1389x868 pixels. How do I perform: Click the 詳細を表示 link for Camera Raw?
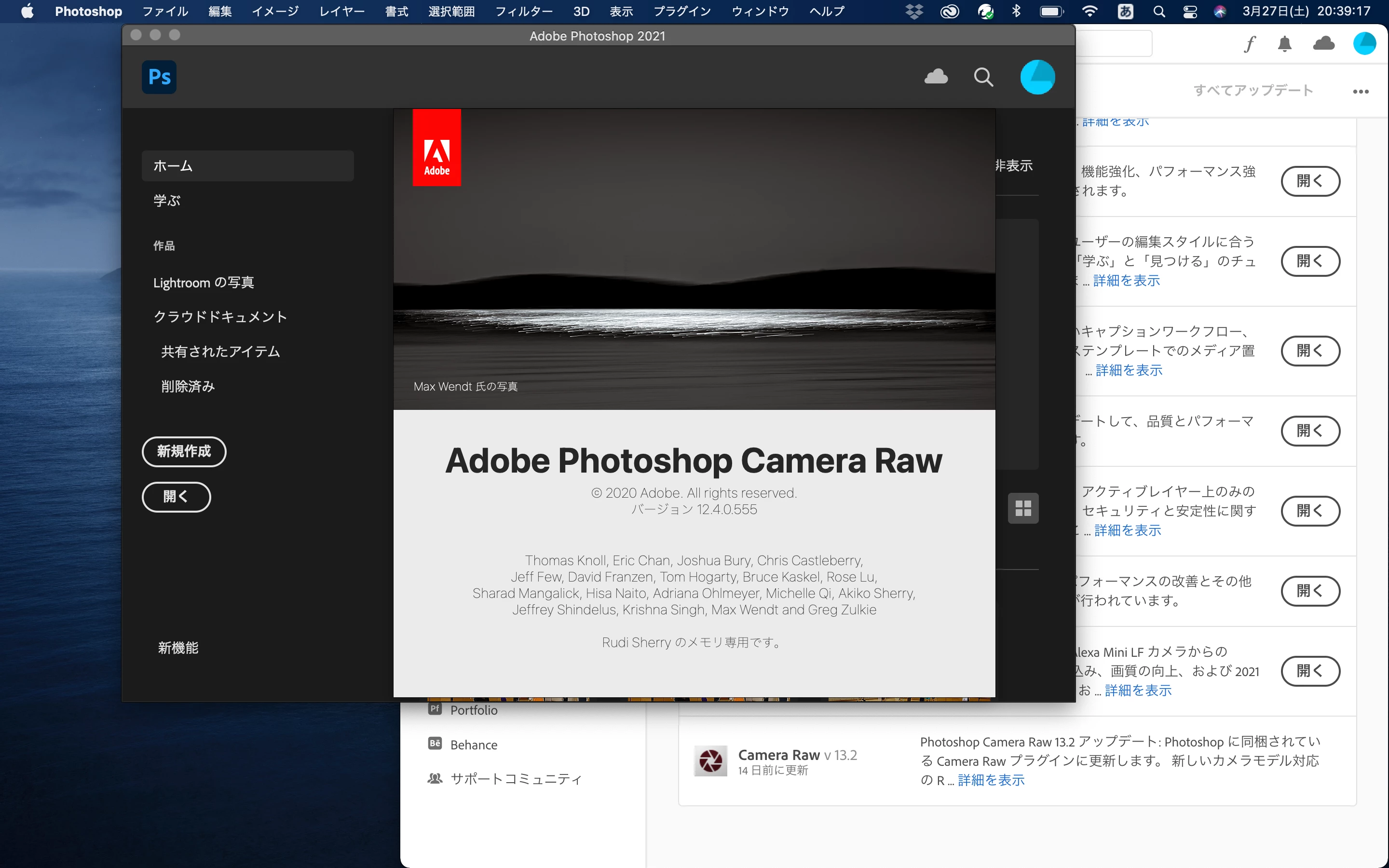point(991,780)
